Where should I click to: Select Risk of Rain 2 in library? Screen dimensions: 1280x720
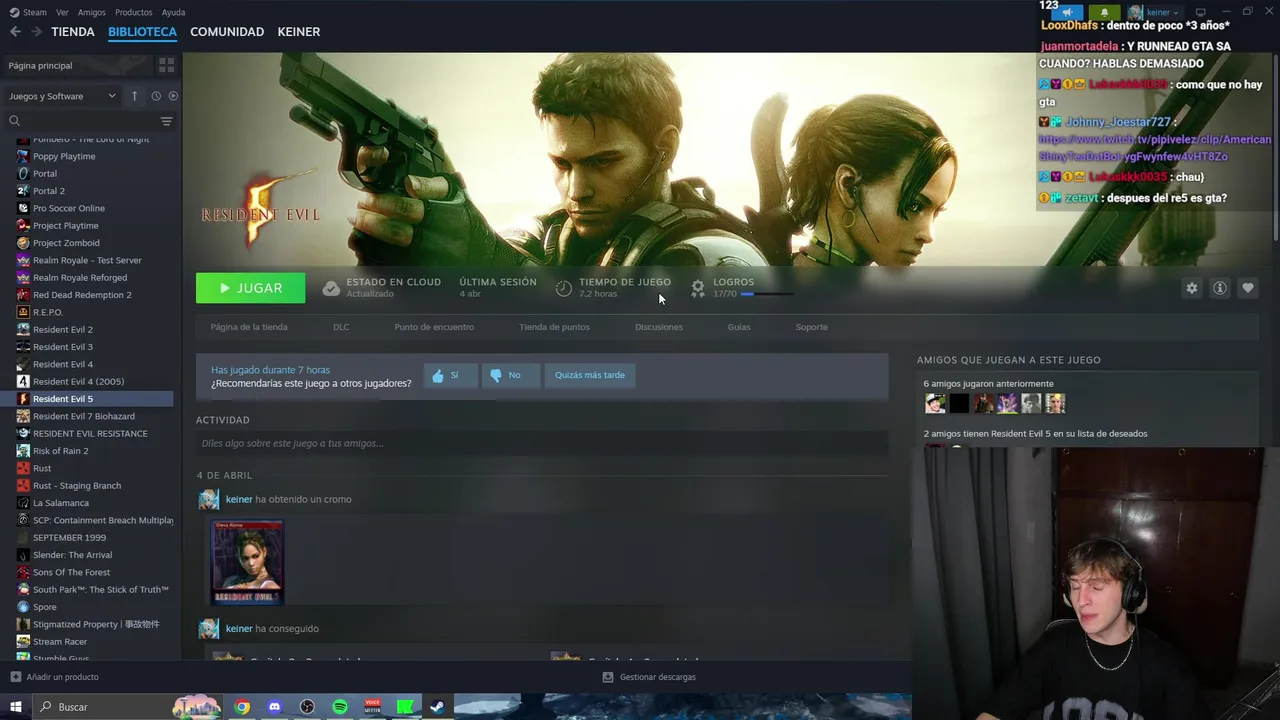pyautogui.click(x=60, y=451)
